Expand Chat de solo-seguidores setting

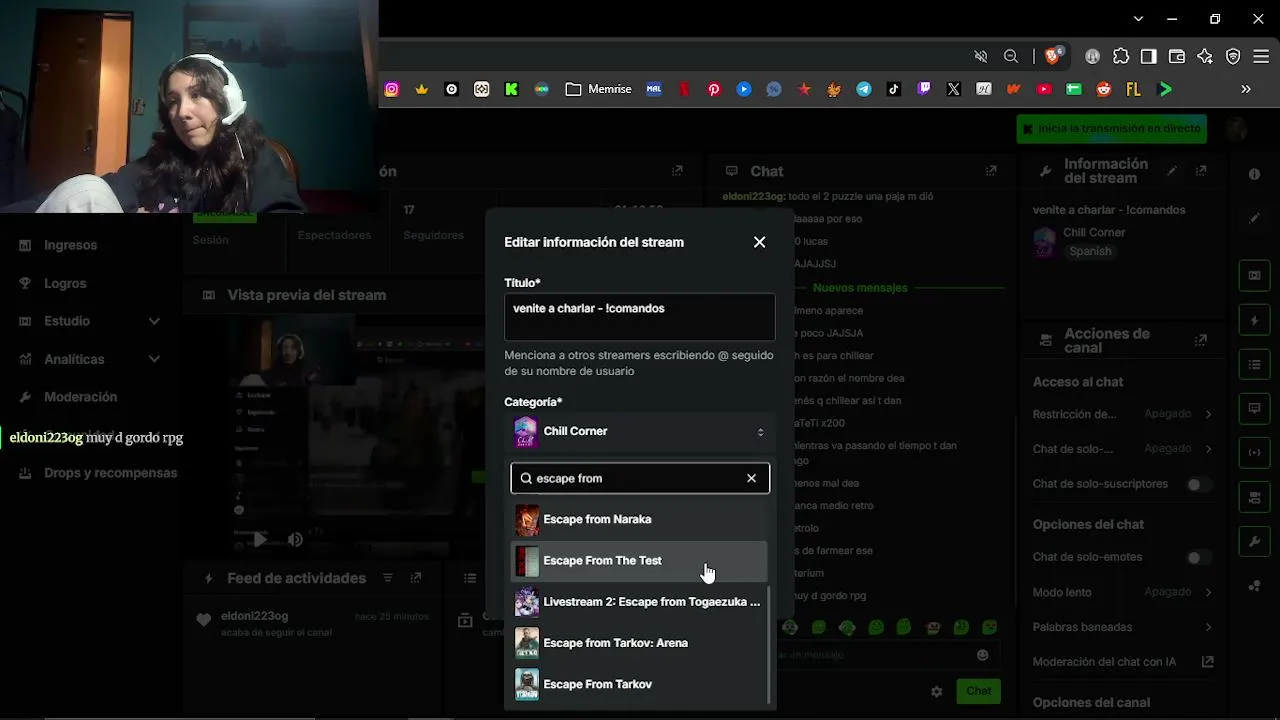1122,449
